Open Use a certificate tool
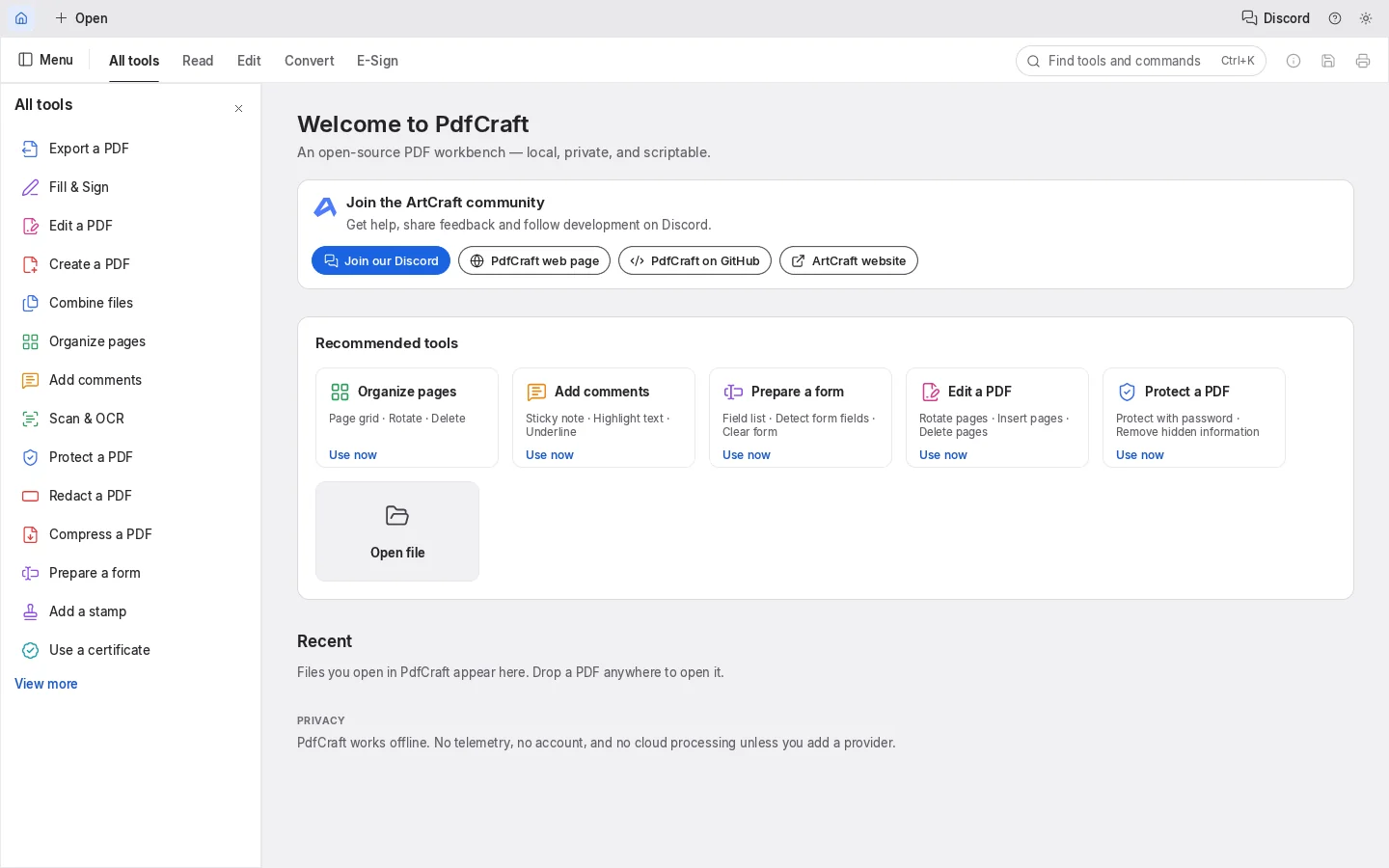The width and height of the screenshot is (1389, 868). point(130,650)
